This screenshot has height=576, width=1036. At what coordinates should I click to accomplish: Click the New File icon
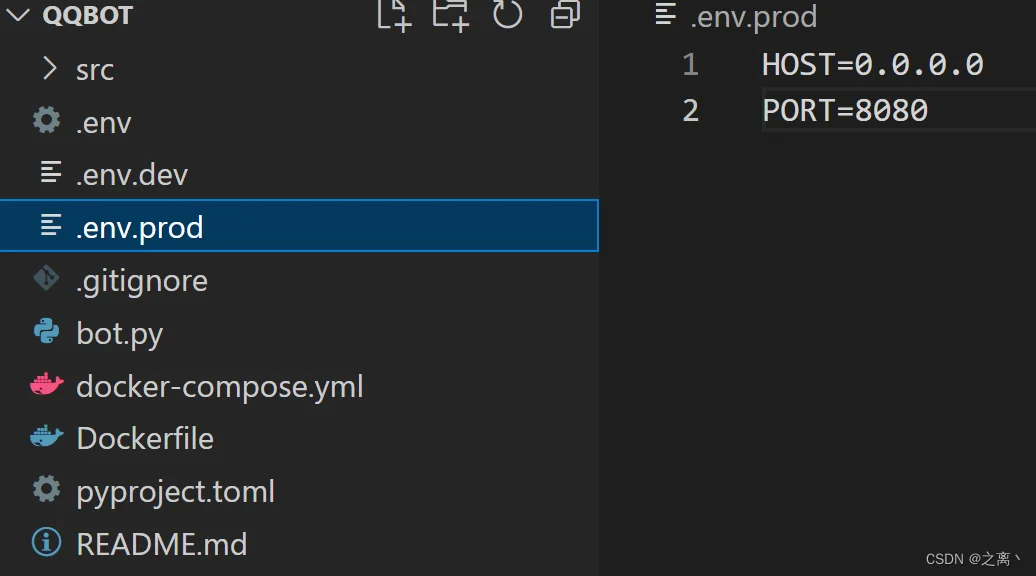(x=394, y=15)
